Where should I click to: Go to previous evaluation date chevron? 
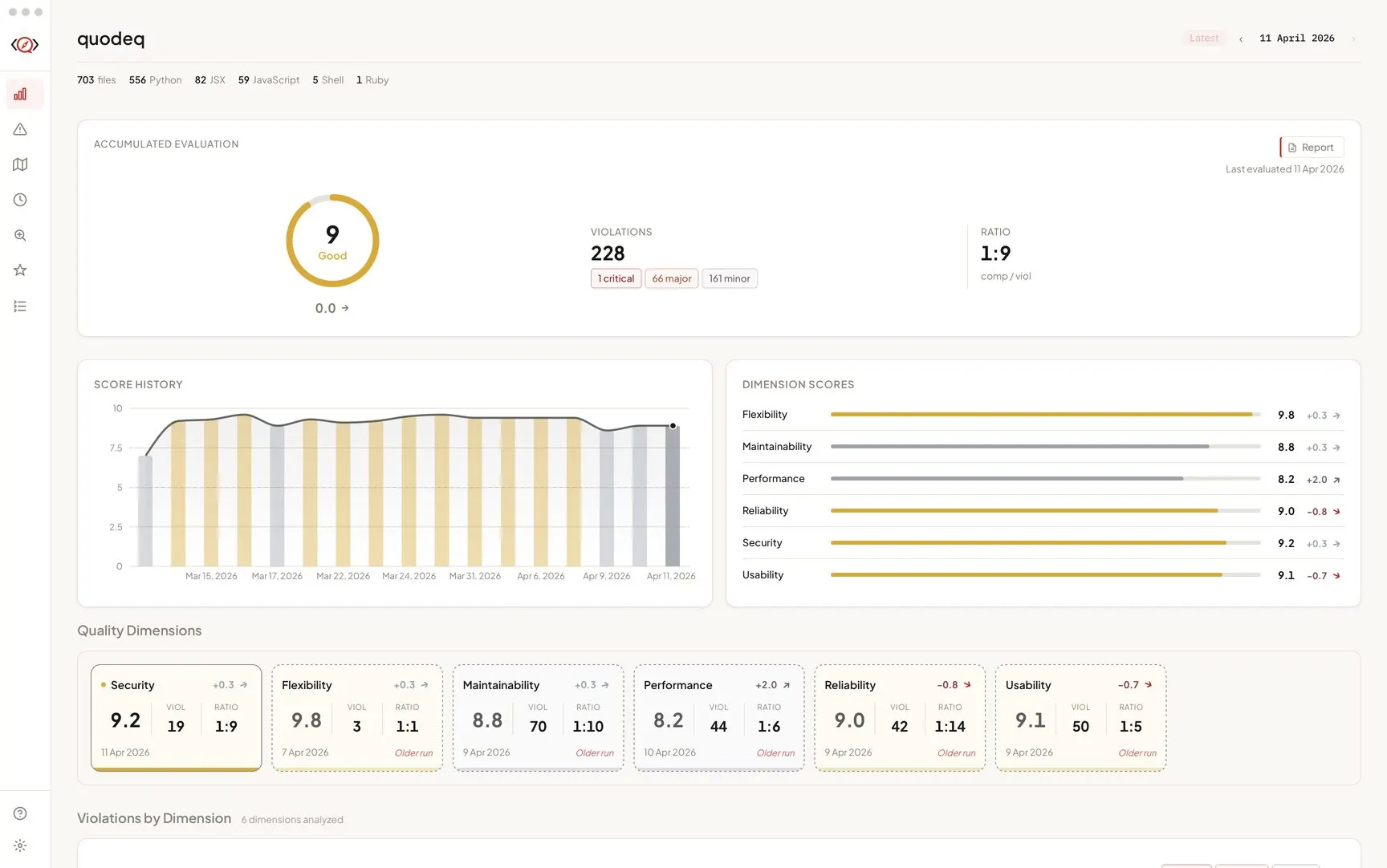pos(1241,39)
